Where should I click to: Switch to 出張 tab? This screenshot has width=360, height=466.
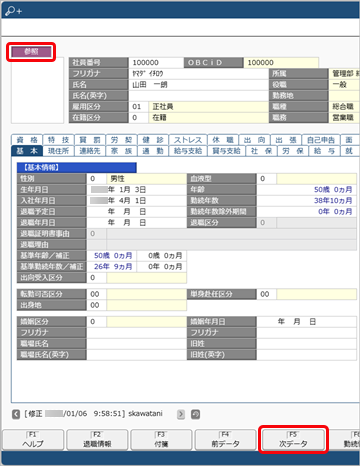click(286, 140)
